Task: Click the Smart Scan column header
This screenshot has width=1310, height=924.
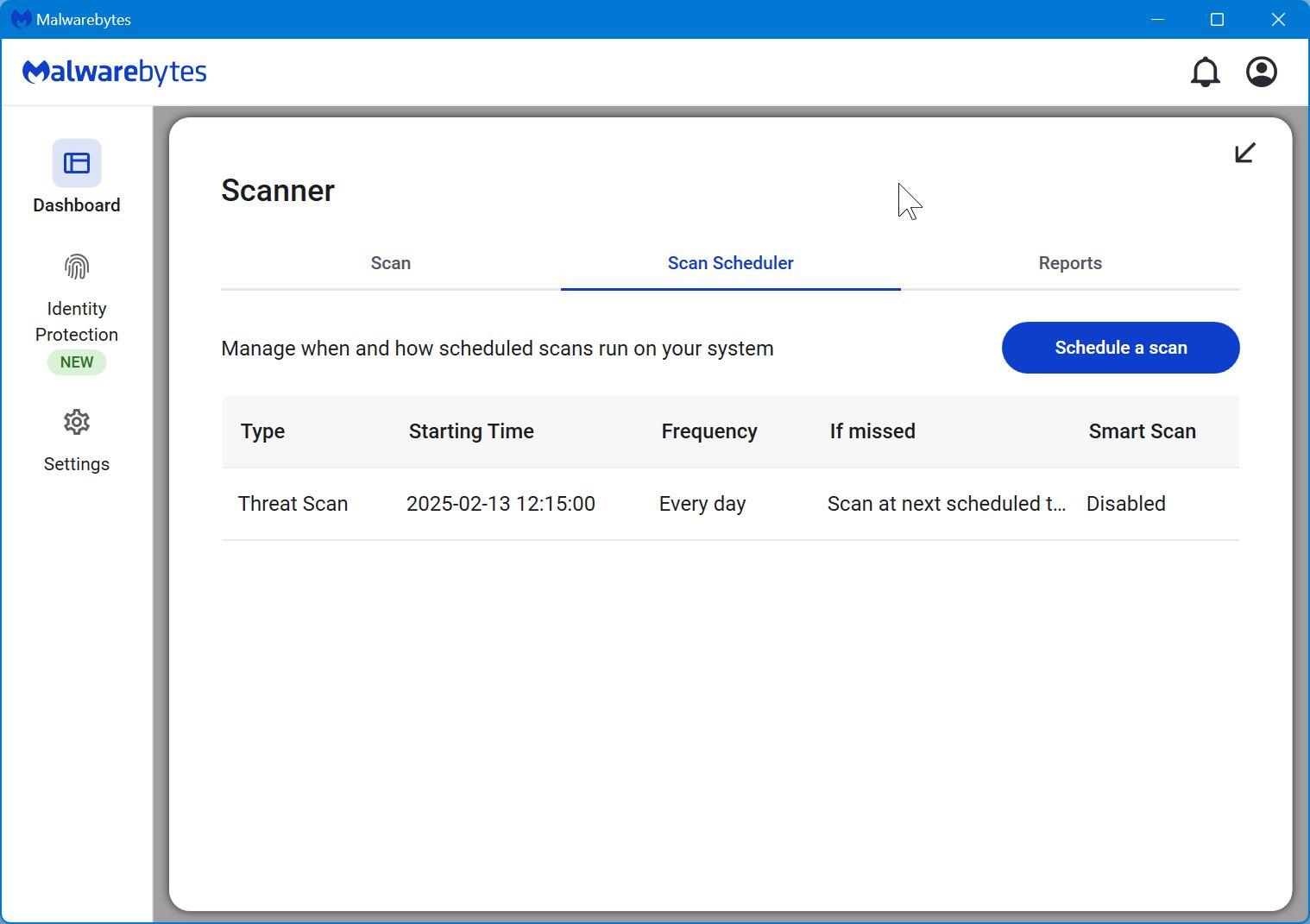Action: click(x=1142, y=431)
